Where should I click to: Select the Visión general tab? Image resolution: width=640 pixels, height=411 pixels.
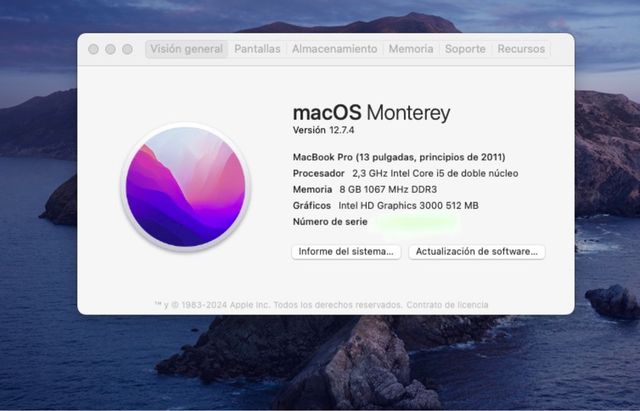187,49
